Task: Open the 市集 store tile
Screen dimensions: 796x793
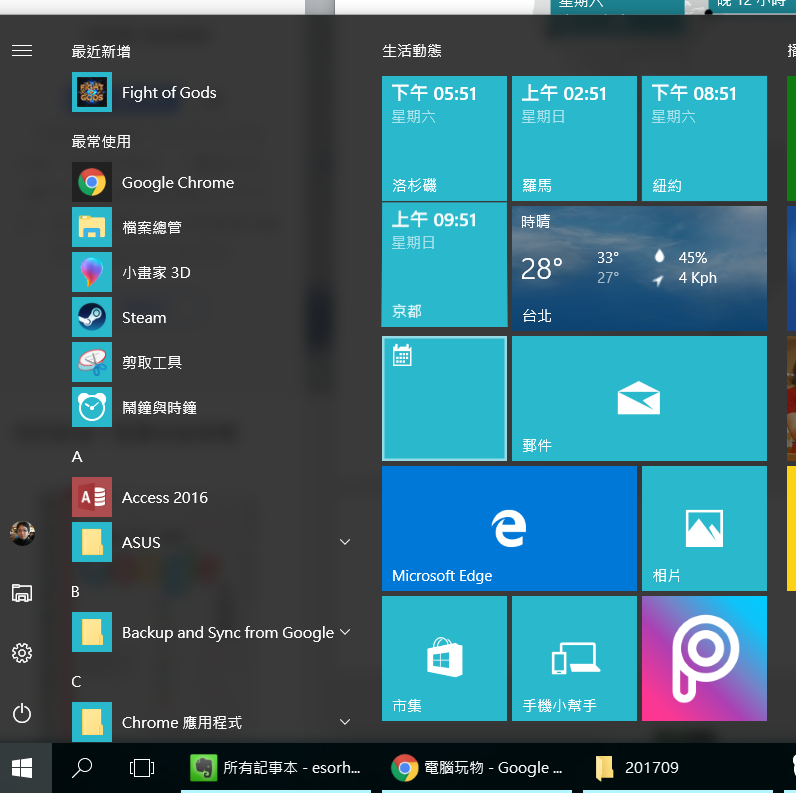Action: [444, 658]
